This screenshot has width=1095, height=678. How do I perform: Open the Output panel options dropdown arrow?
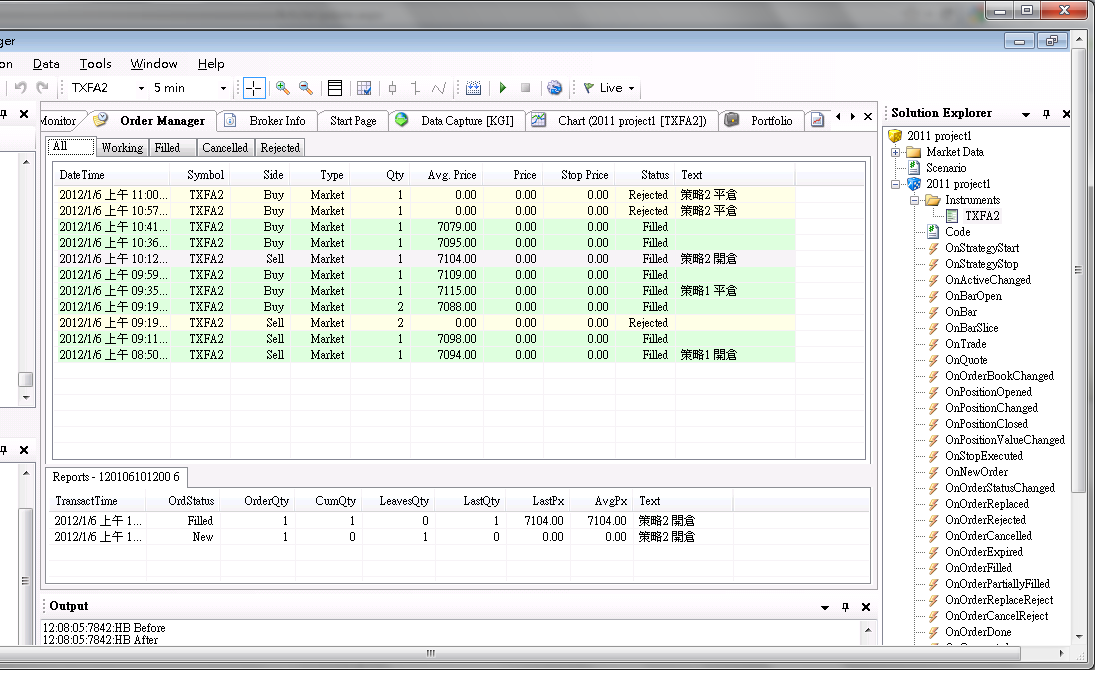825,607
